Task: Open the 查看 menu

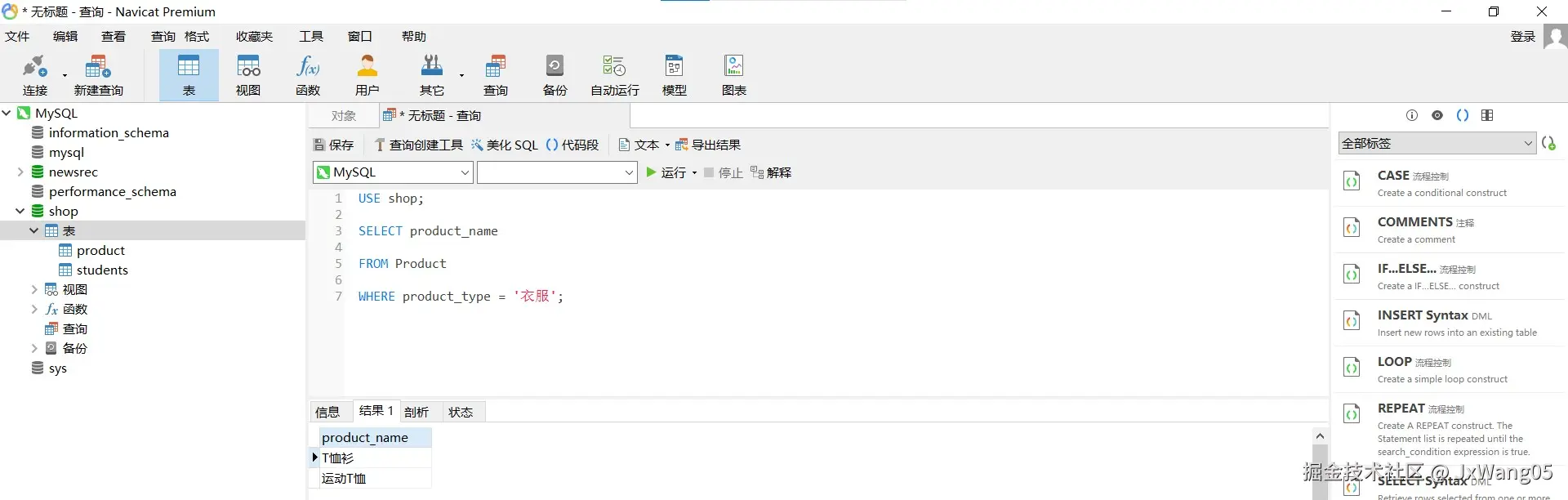Action: point(114,36)
